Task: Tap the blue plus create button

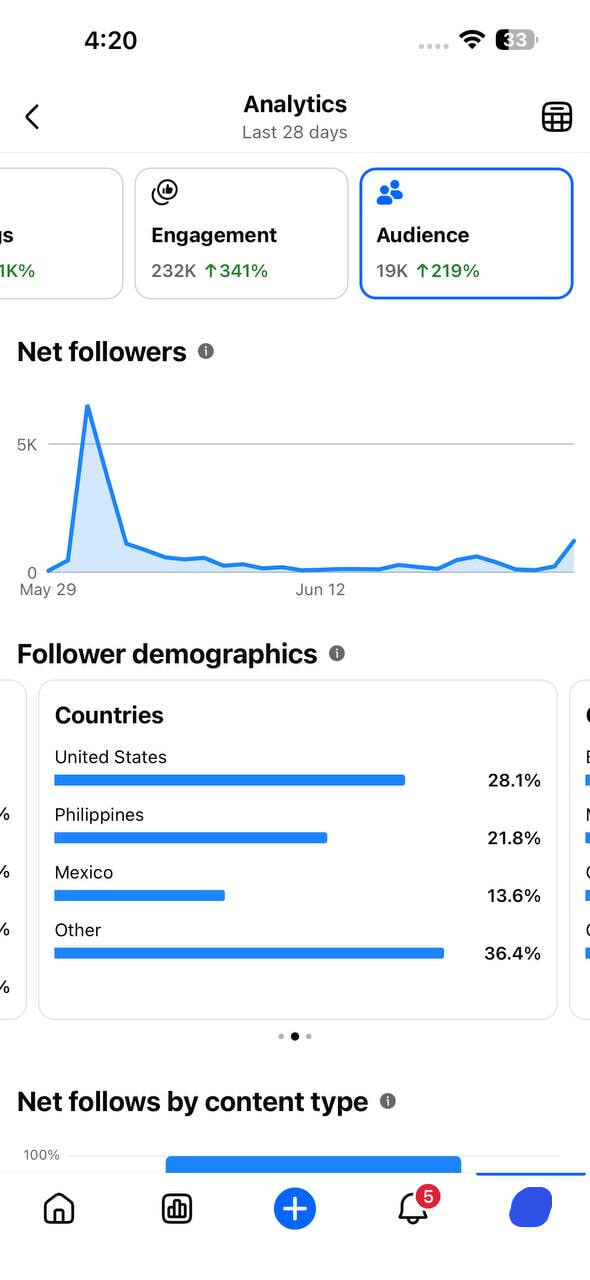Action: click(x=295, y=1209)
